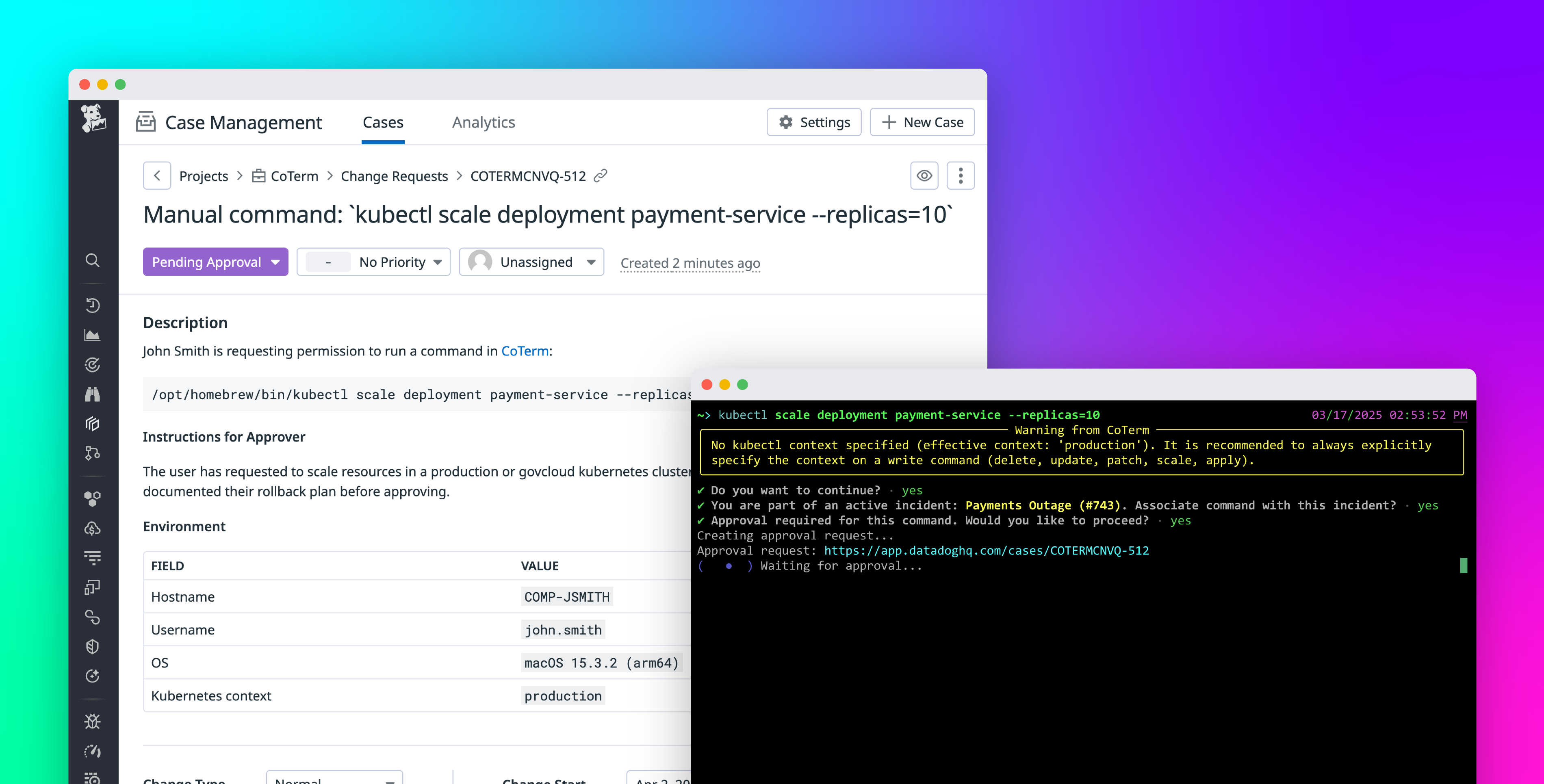
Task: Open the Case Management archive-box icon
Action: (145, 122)
